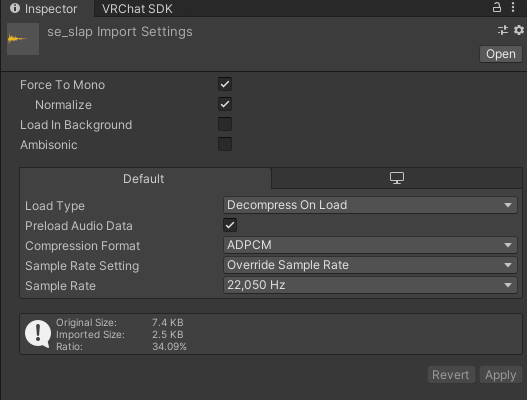Image resolution: width=527 pixels, height=400 pixels.
Task: Select the Default platform settings tab
Action: [145, 178]
